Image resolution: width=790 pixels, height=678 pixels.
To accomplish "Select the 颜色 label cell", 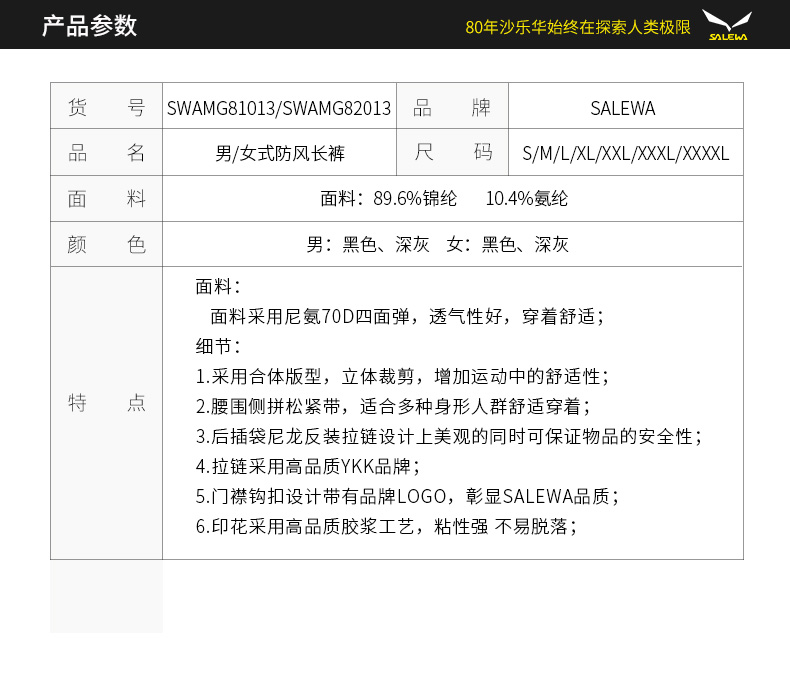I will (x=106, y=244).
